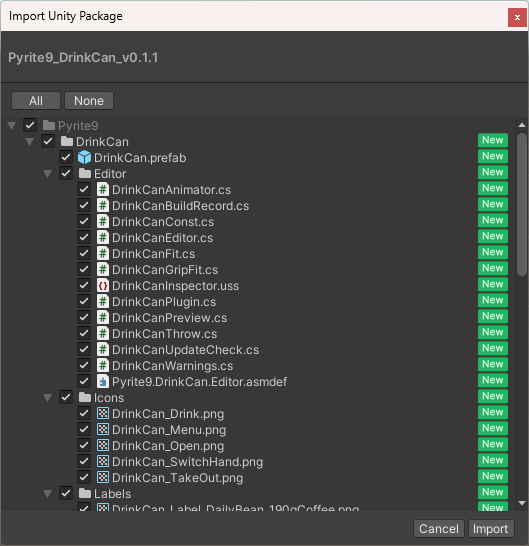The width and height of the screenshot is (529, 546).
Task: Click the DrinkCanFit.cs script icon
Action: click(x=102, y=254)
